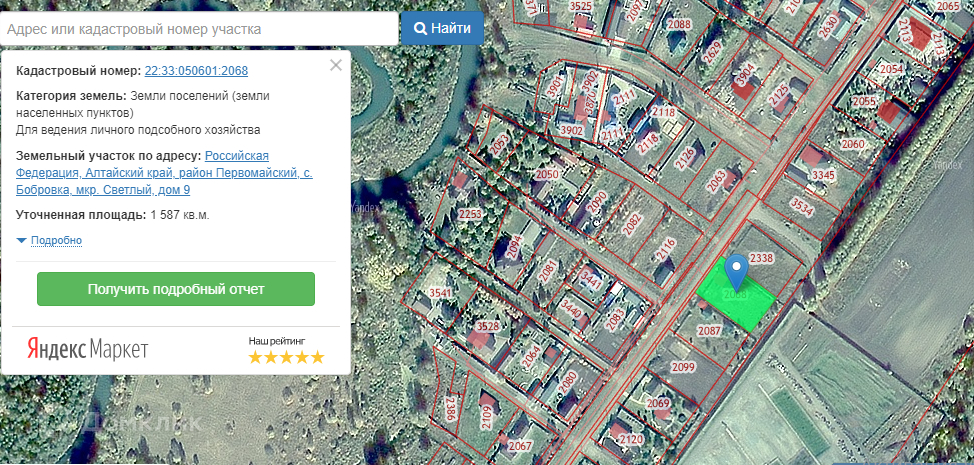Select parcel labeled 3440
974x465 pixels.
coord(571,307)
